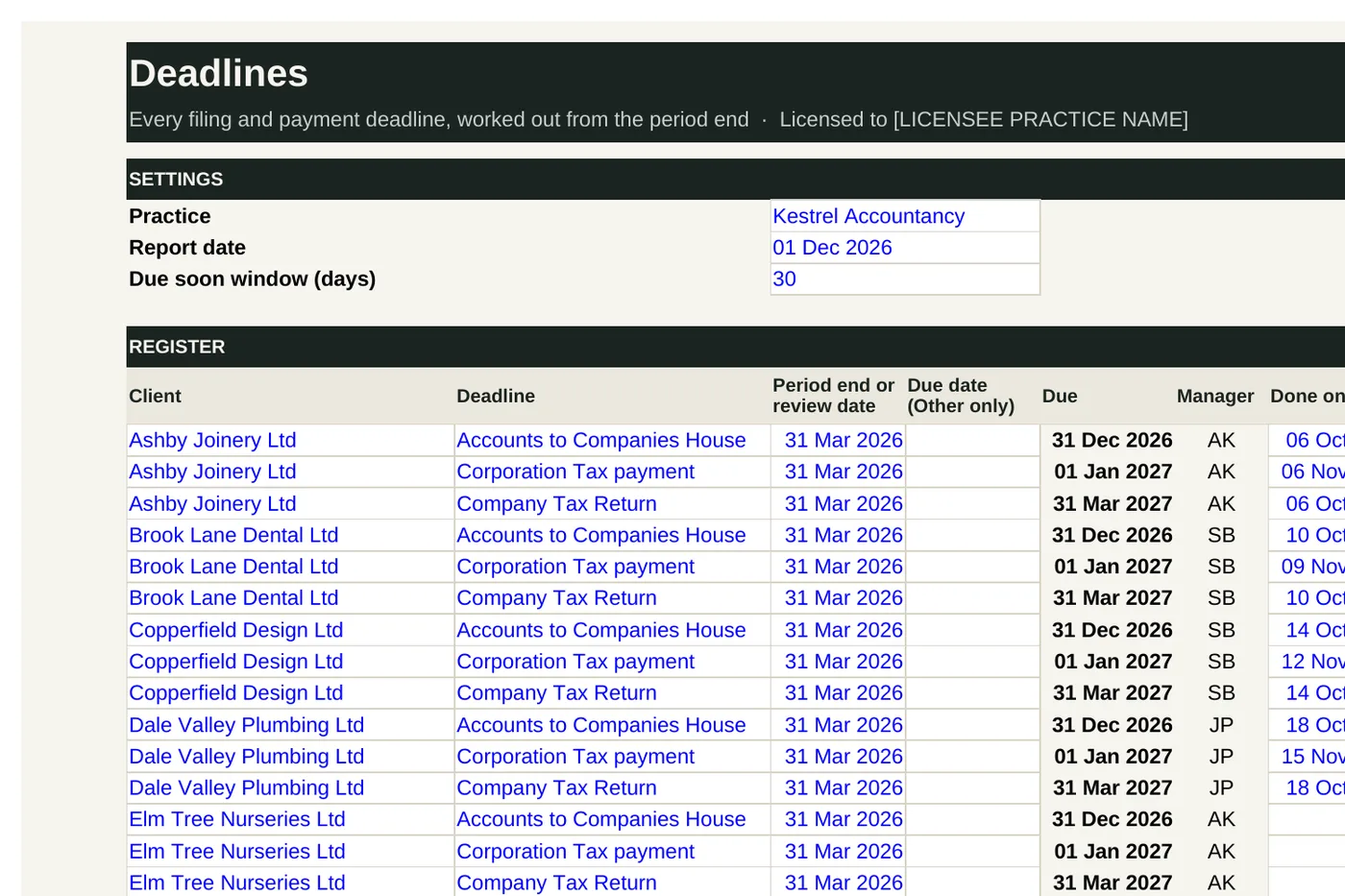Click Dale Valley Plumbing Ltd in Accounts to Companies House row
The width and height of the screenshot is (1345, 896).
pos(290,725)
